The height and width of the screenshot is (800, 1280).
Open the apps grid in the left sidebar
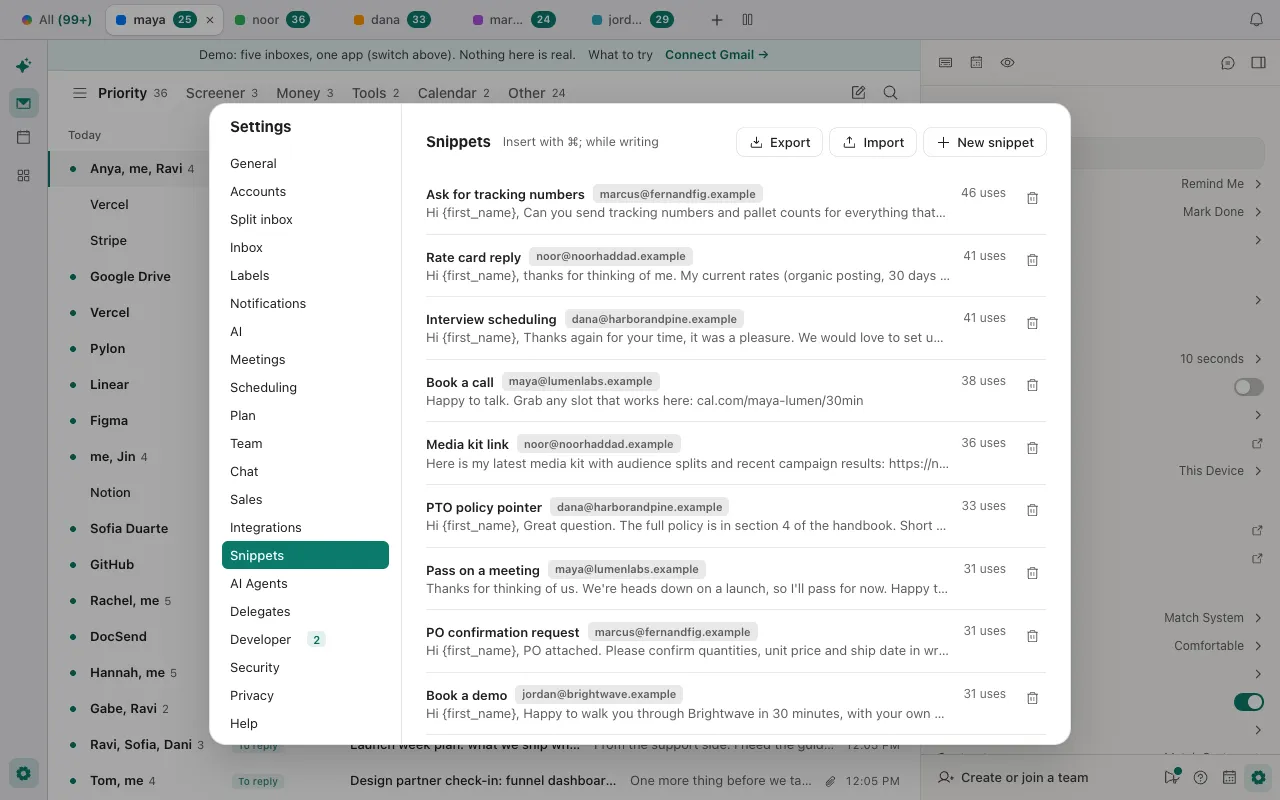tap(23, 175)
